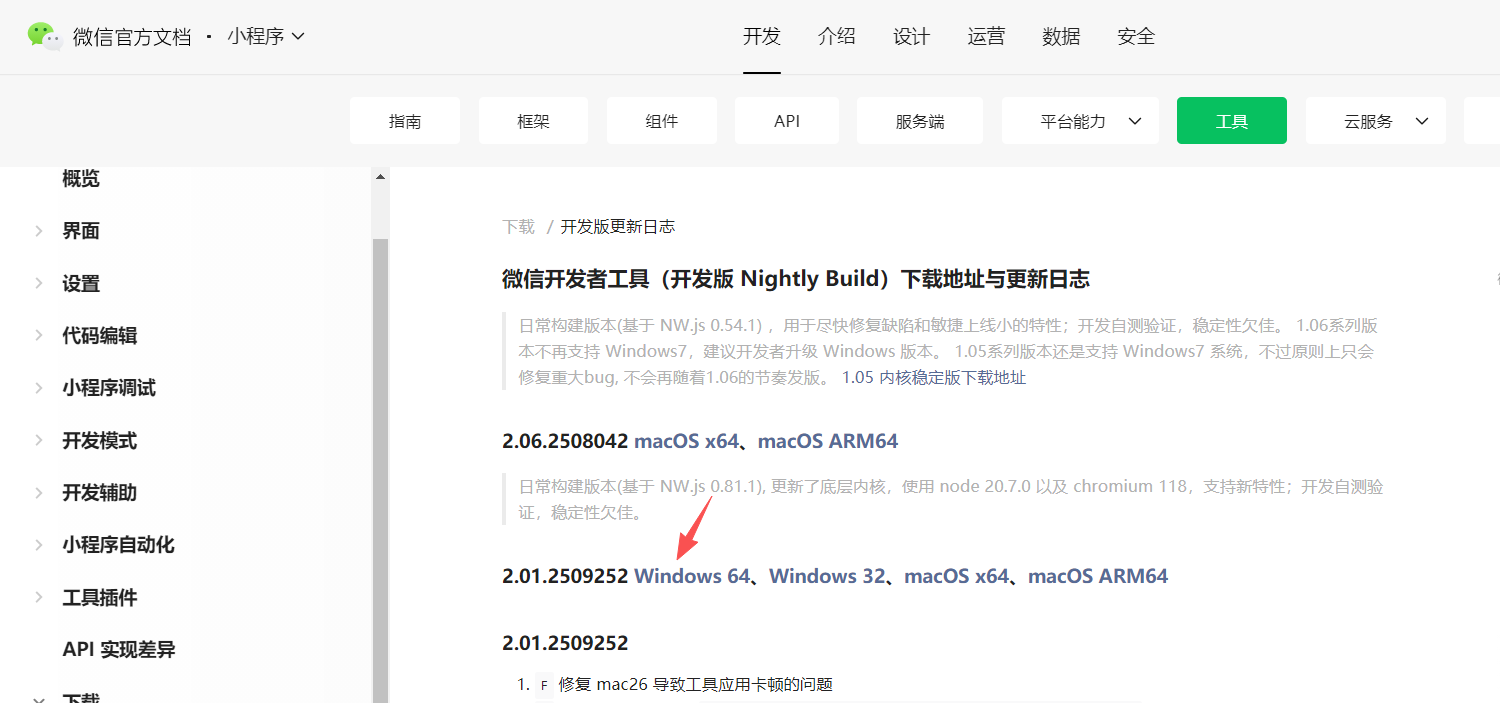The height and width of the screenshot is (703, 1500).
Task: Switch to the 设计 tab
Action: click(x=912, y=37)
